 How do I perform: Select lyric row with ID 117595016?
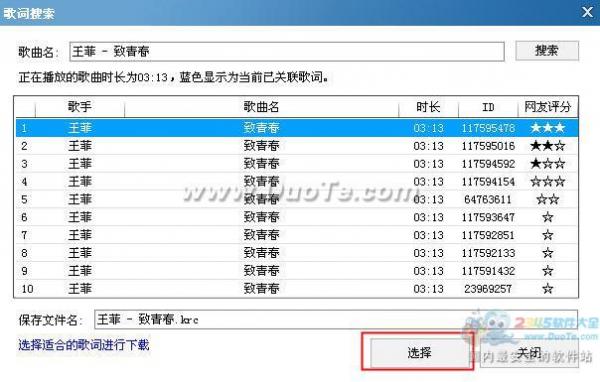click(297, 146)
